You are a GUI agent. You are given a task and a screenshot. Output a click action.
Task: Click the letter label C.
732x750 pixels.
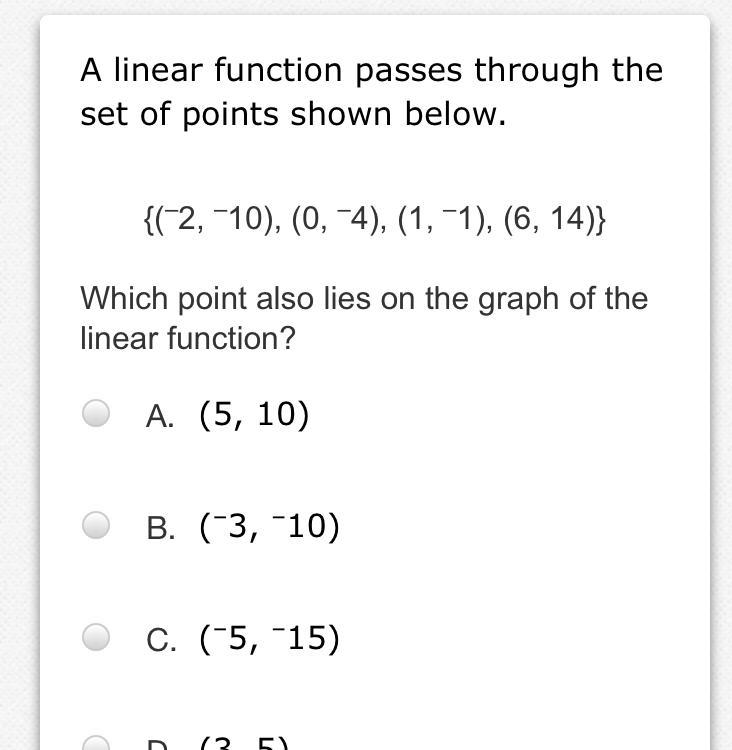(161, 640)
